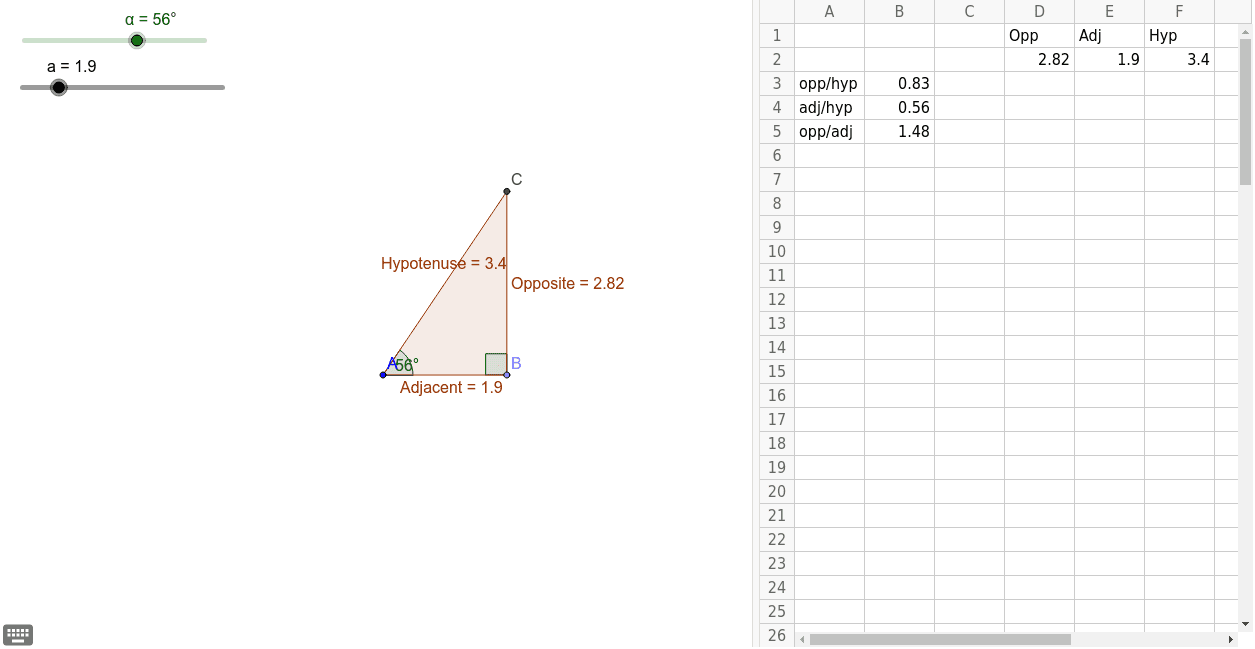Select cell E2 containing 1.9
This screenshot has width=1255, height=649.
(1110, 60)
